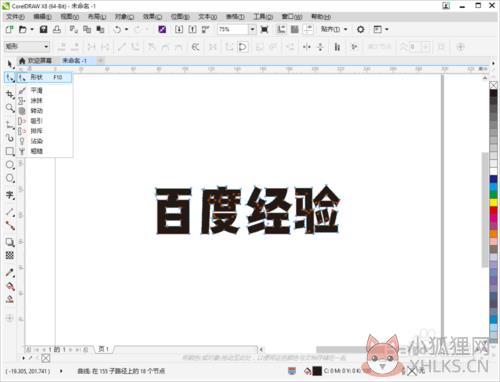Open the 编辑 Edit menu
Image resolution: width=500 pixels, height=382 pixels.
coord(43,16)
